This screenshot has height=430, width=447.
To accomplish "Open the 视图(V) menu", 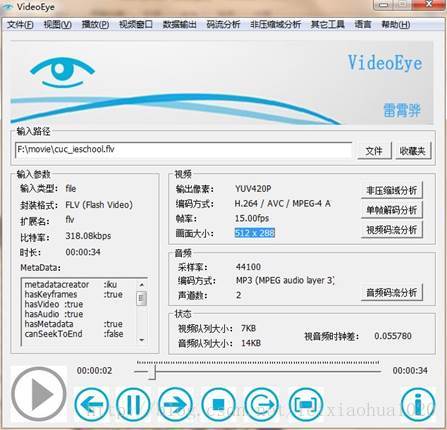I will [x=58, y=25].
